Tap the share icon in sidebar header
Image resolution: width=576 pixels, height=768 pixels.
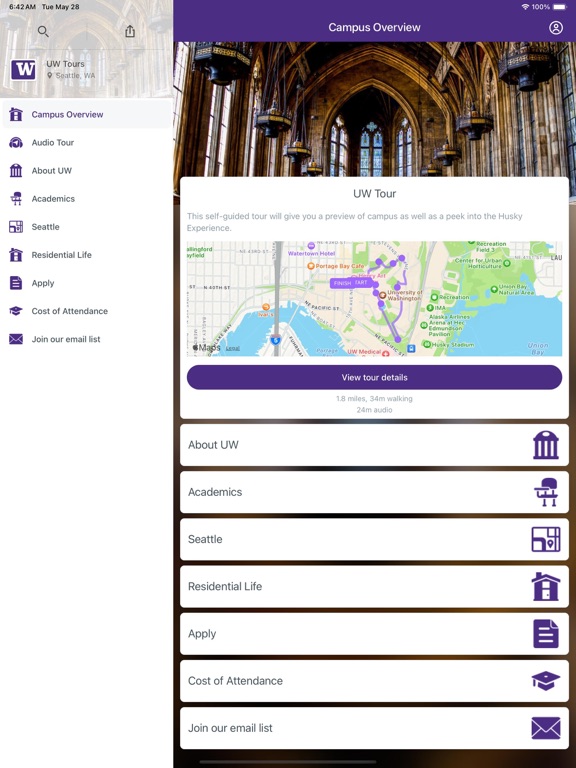tap(130, 31)
